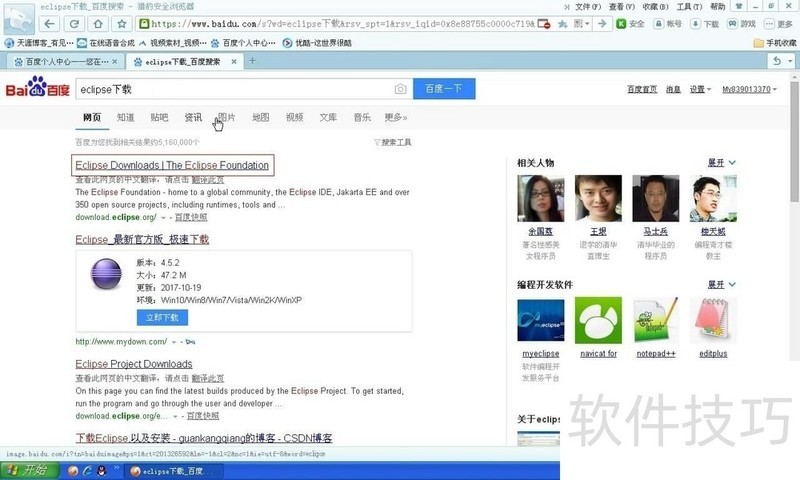
Task: Click the ad-block icon in address bar
Action: 544,24
